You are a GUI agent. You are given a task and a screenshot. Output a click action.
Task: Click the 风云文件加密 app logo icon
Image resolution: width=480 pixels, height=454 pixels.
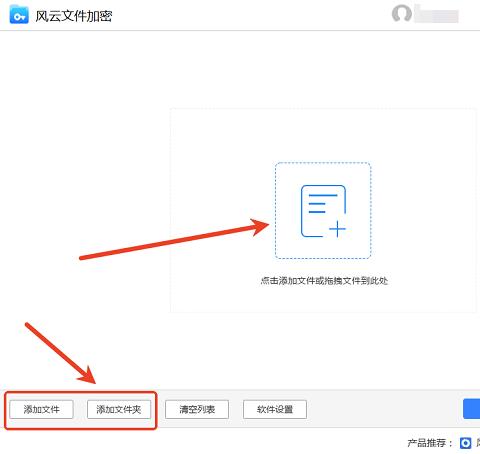[x=19, y=15]
